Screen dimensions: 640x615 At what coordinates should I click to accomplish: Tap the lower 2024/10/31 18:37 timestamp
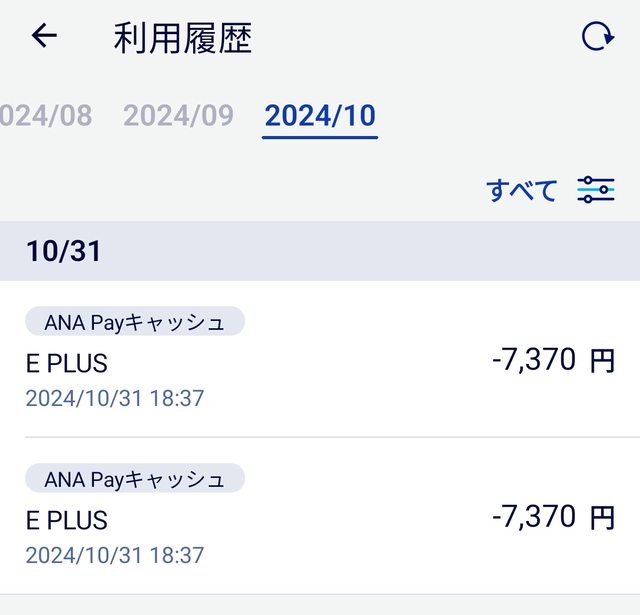(114, 555)
